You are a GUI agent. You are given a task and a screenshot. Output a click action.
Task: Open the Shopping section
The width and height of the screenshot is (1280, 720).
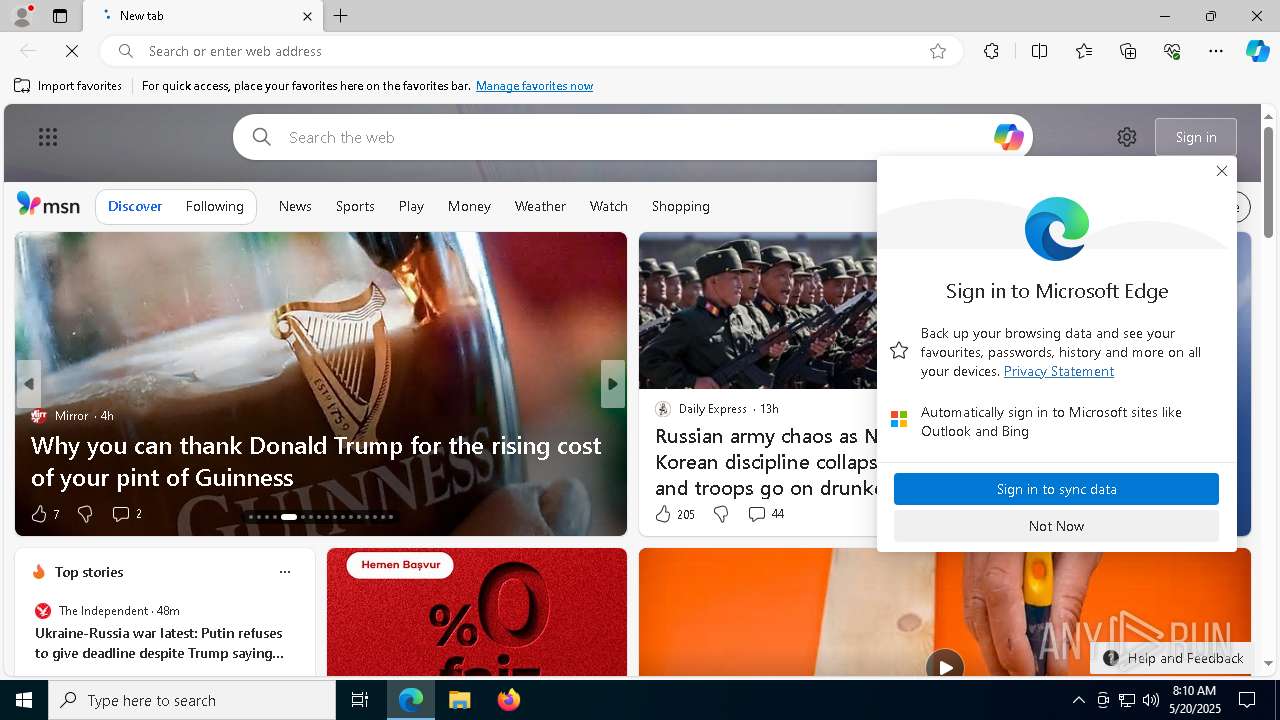[x=681, y=206]
